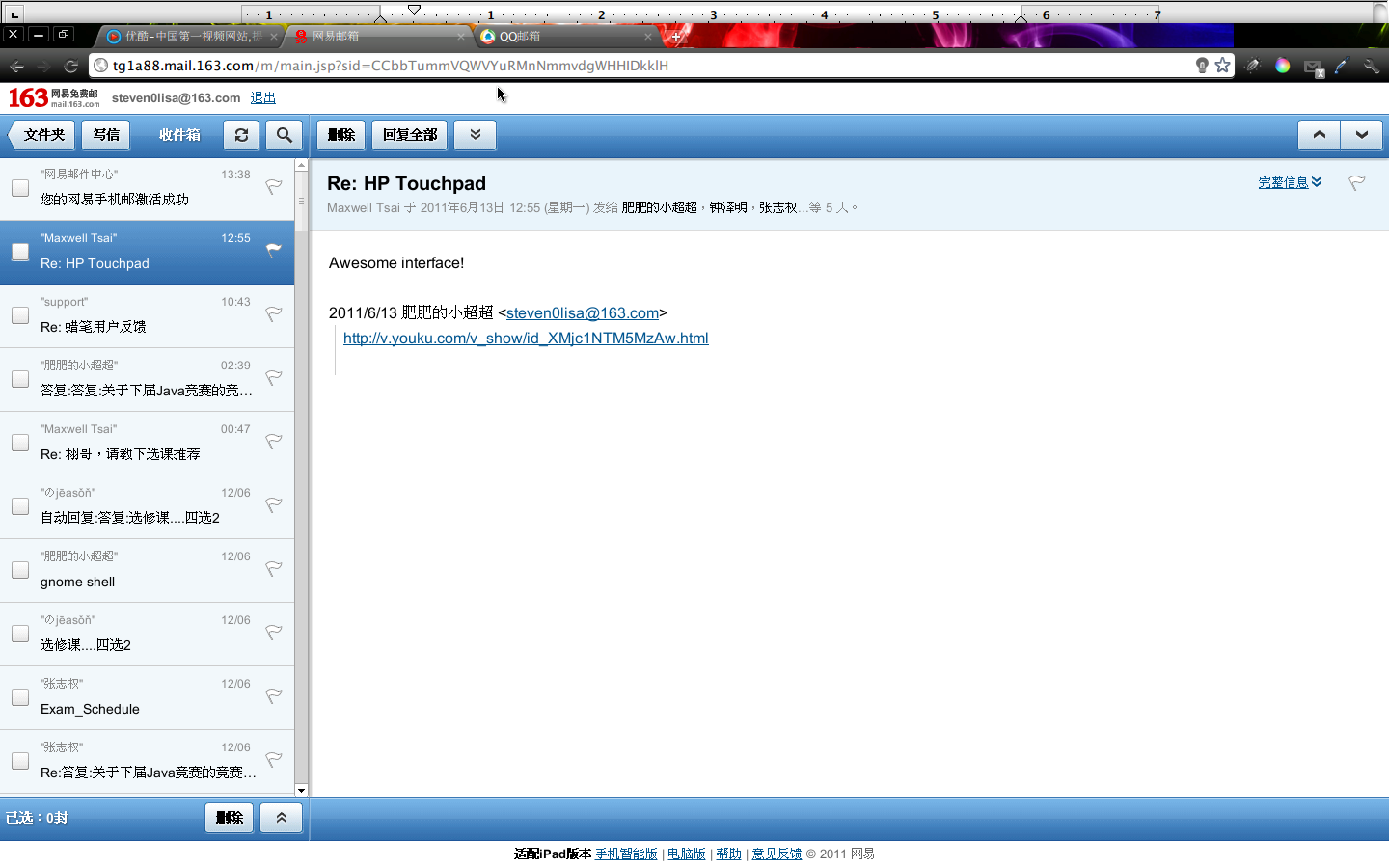The width and height of the screenshot is (1389, 868).
Task: Flag the open Re: HP Touchpad email
Action: 1356,183
